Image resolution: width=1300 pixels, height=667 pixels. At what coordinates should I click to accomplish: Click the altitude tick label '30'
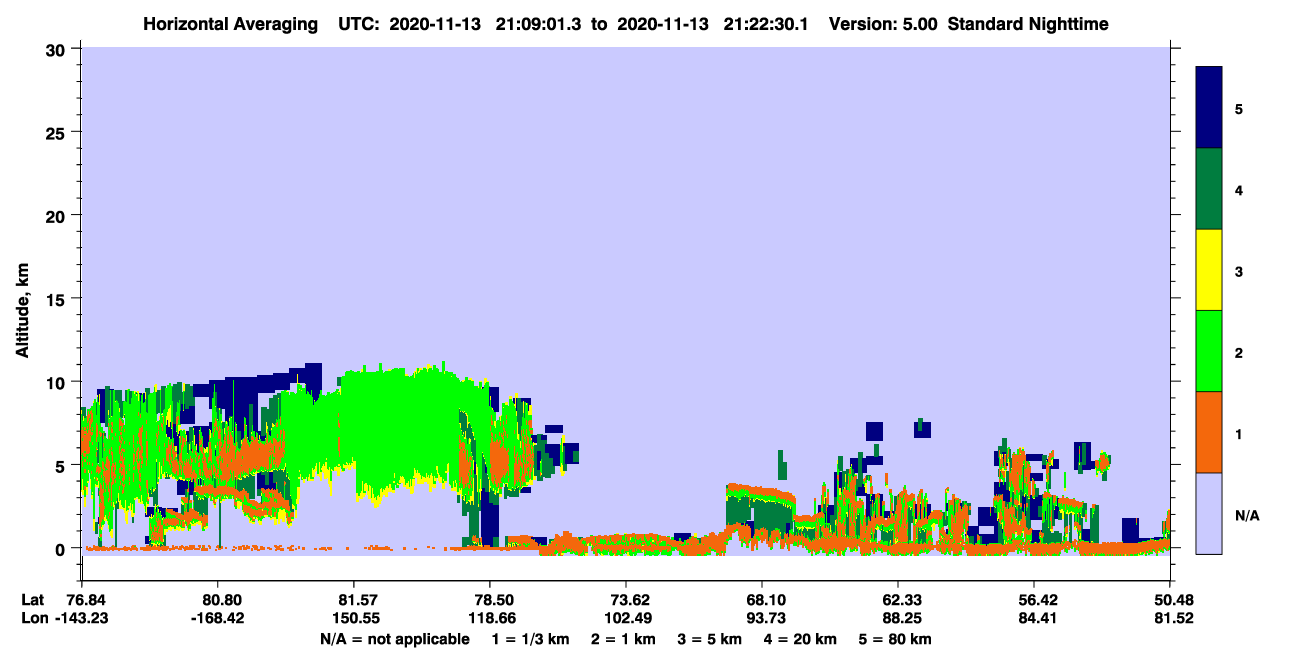tap(58, 50)
